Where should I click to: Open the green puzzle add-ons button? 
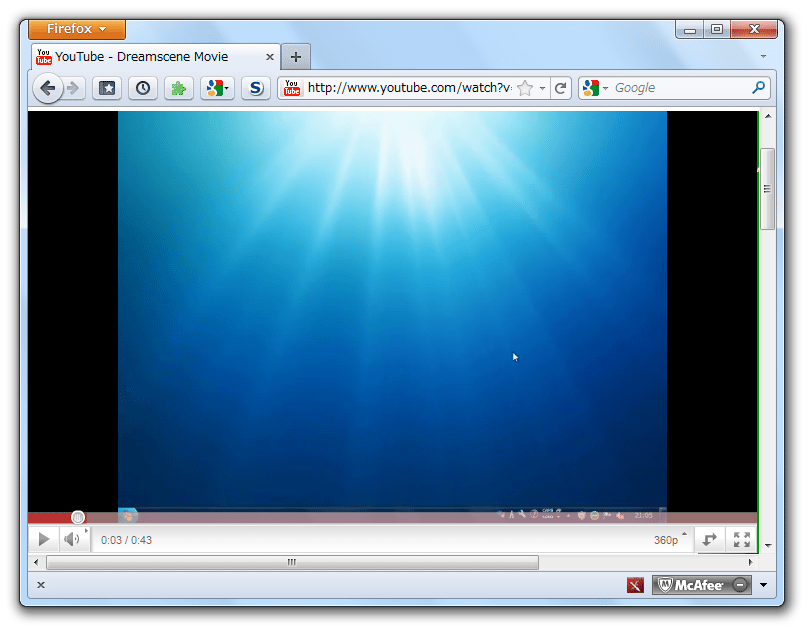[179, 88]
